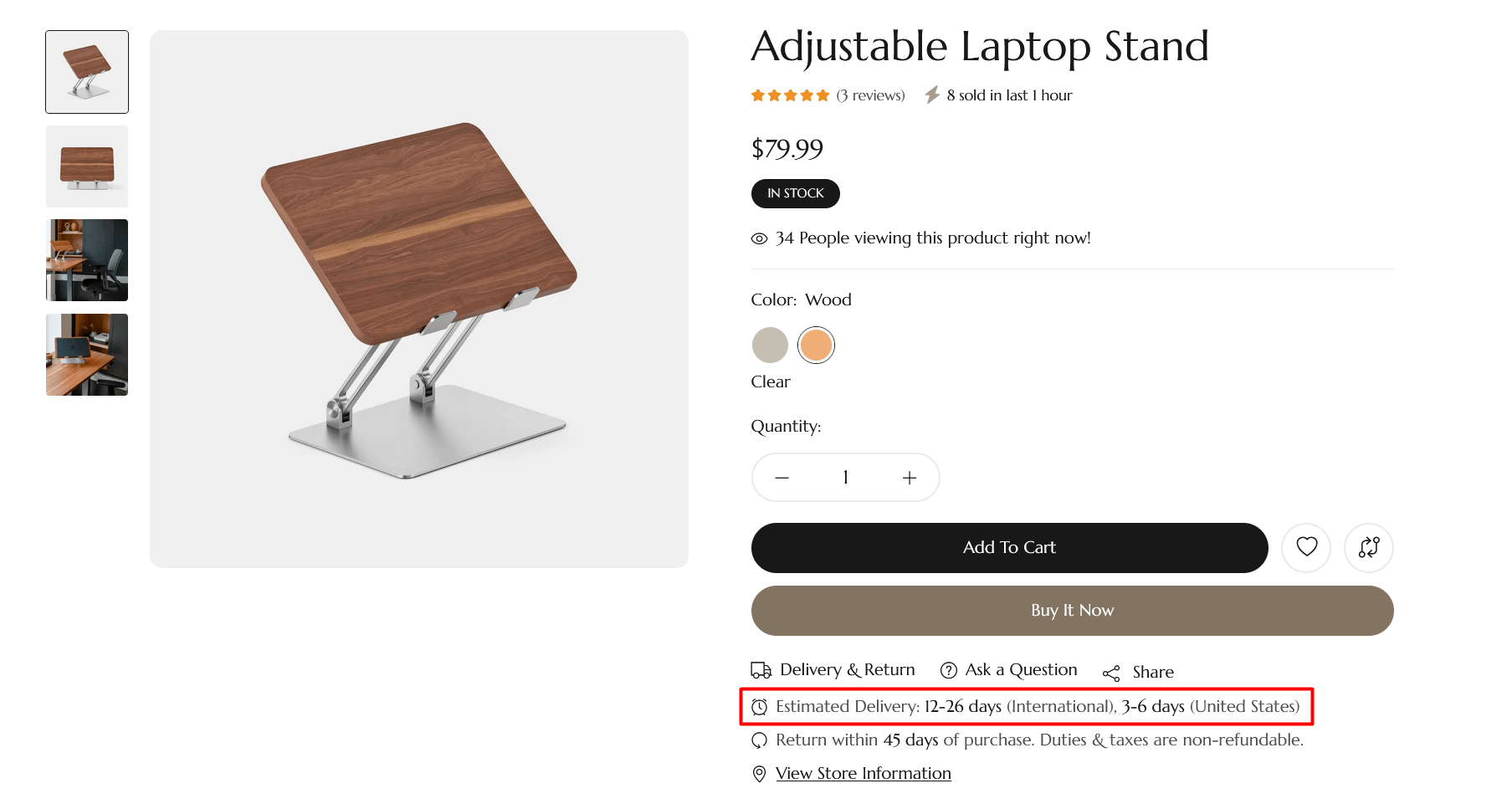Select the Wood color swatch
The width and height of the screenshot is (1512, 809).
click(x=816, y=345)
